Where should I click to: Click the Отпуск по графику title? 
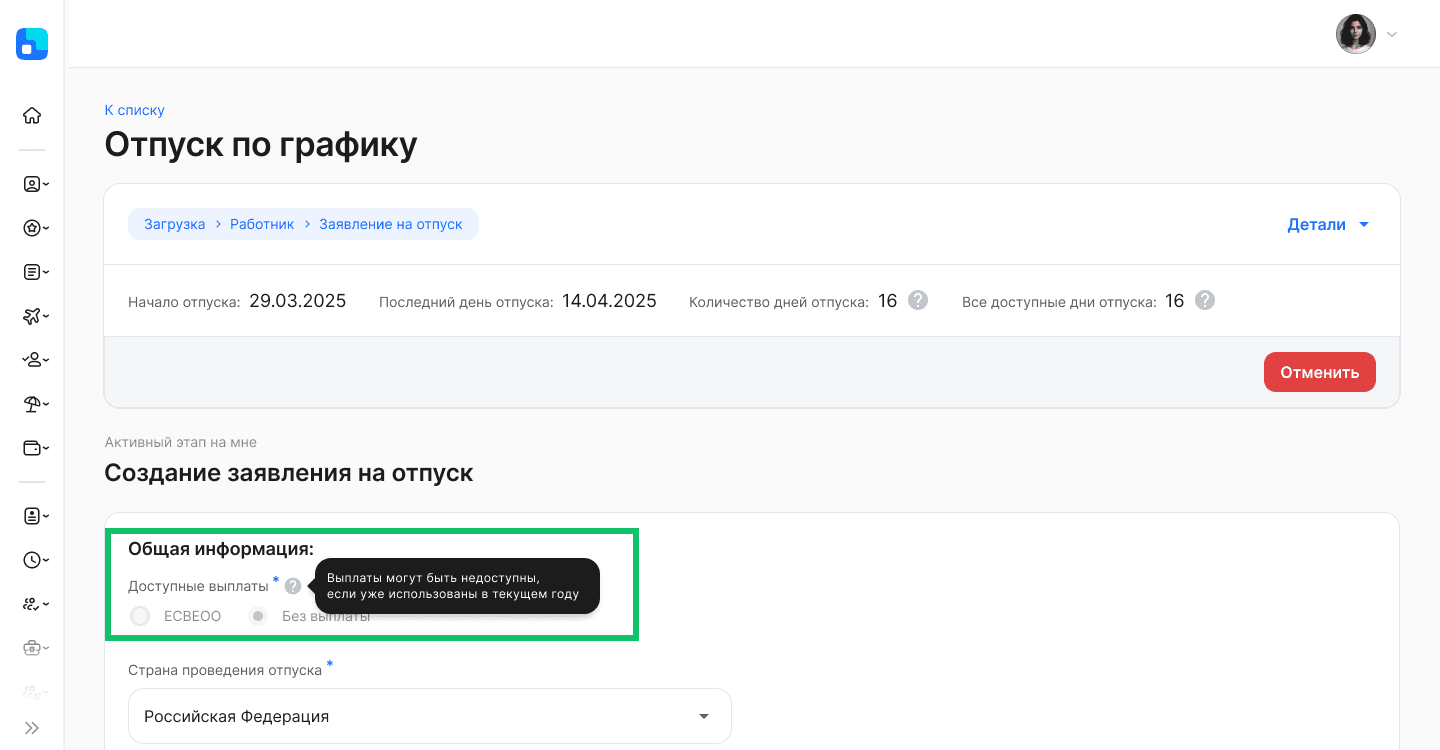pyautogui.click(x=260, y=145)
